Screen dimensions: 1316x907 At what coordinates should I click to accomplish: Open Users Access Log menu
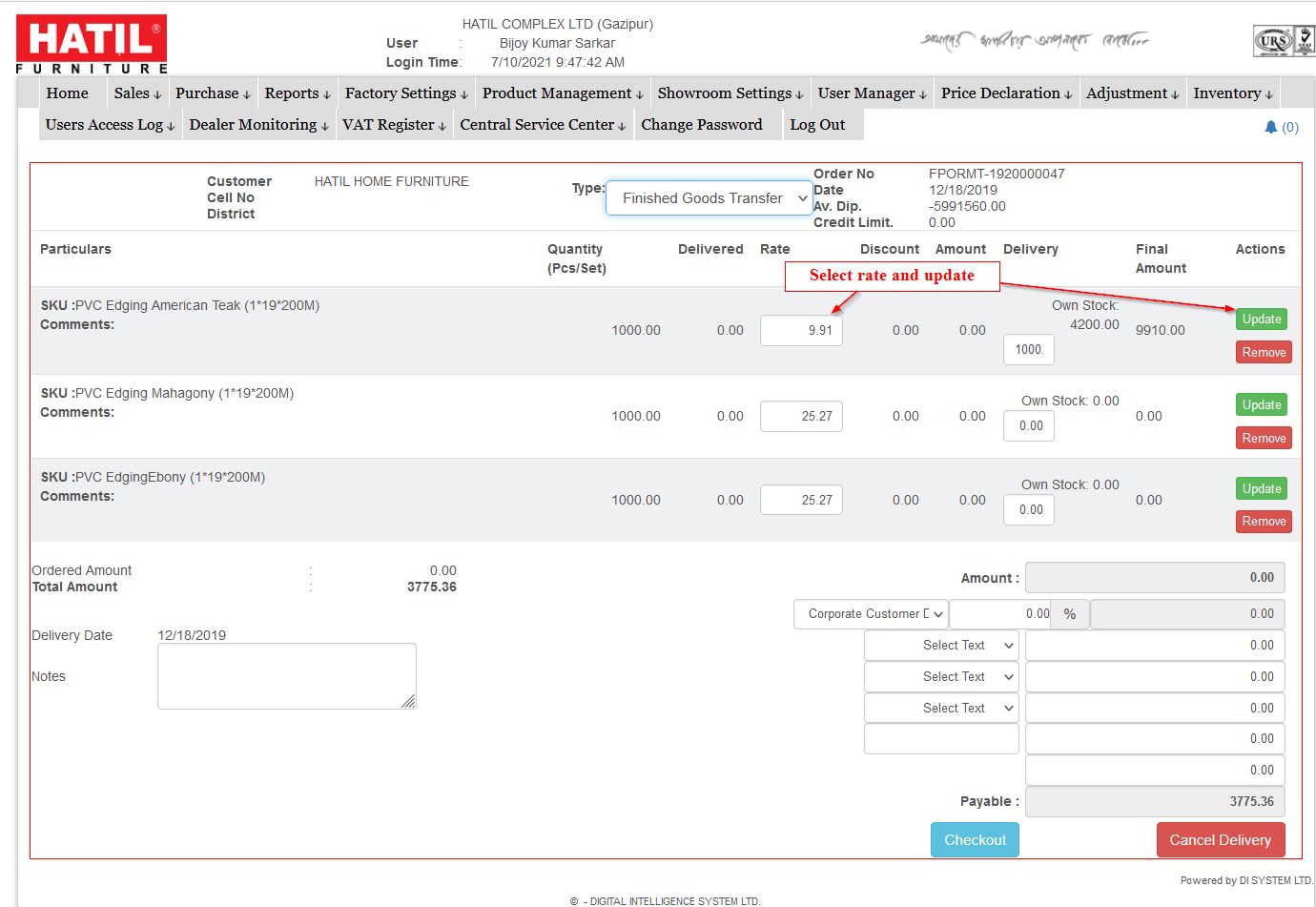(x=110, y=125)
